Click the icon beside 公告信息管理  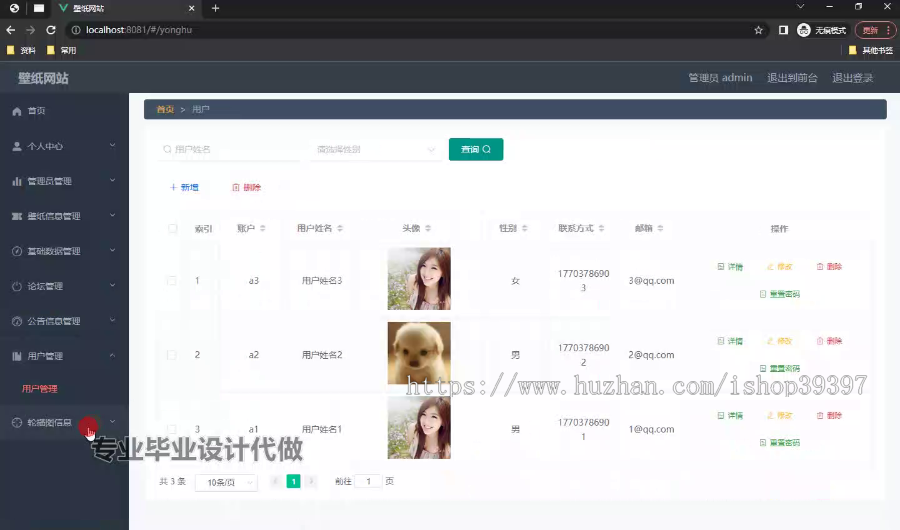pyautogui.click(x=17, y=322)
